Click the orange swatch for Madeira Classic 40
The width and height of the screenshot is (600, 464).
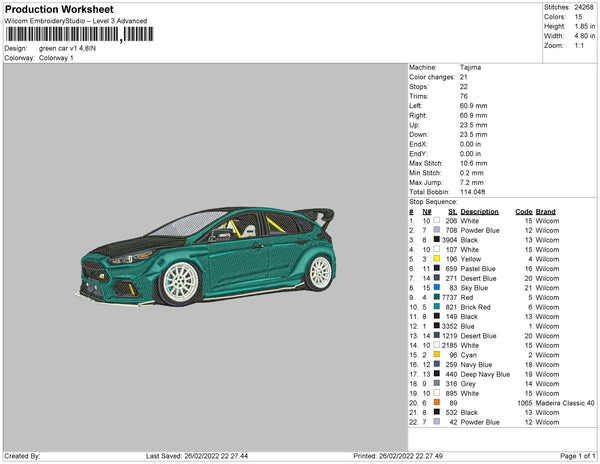pyautogui.click(x=437, y=402)
